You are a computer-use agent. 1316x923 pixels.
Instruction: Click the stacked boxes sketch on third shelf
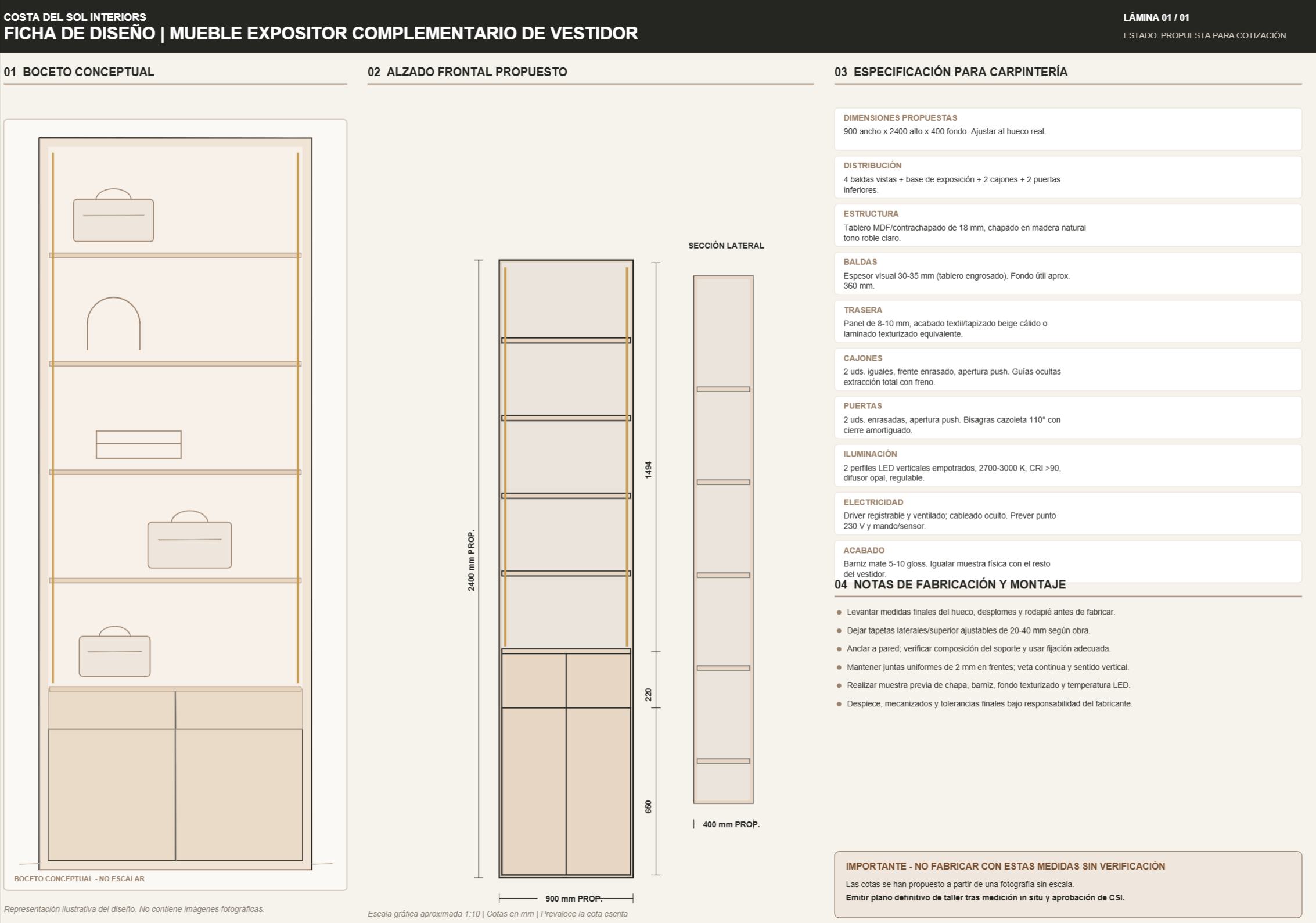pos(138,444)
